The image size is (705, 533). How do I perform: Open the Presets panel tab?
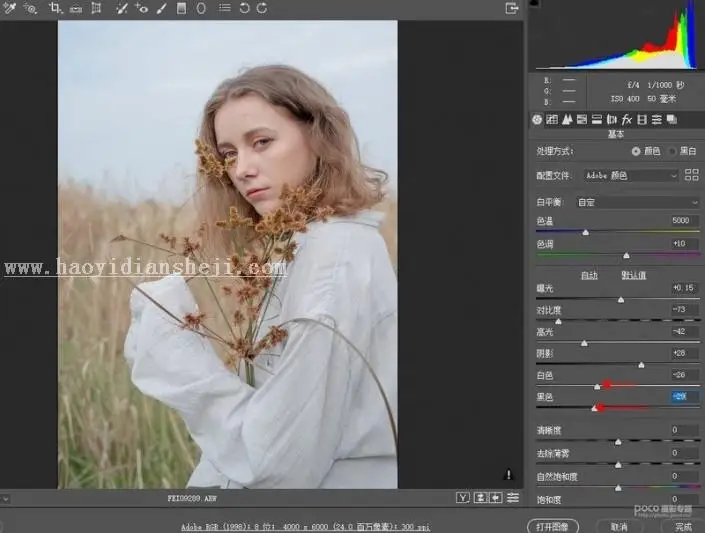[x=657, y=119]
